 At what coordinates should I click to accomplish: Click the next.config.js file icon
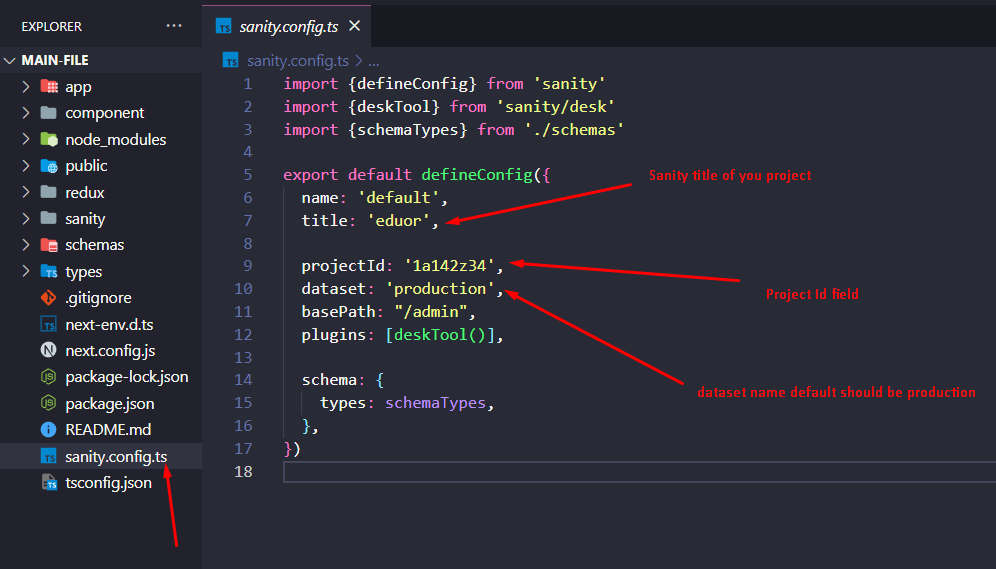coord(48,351)
